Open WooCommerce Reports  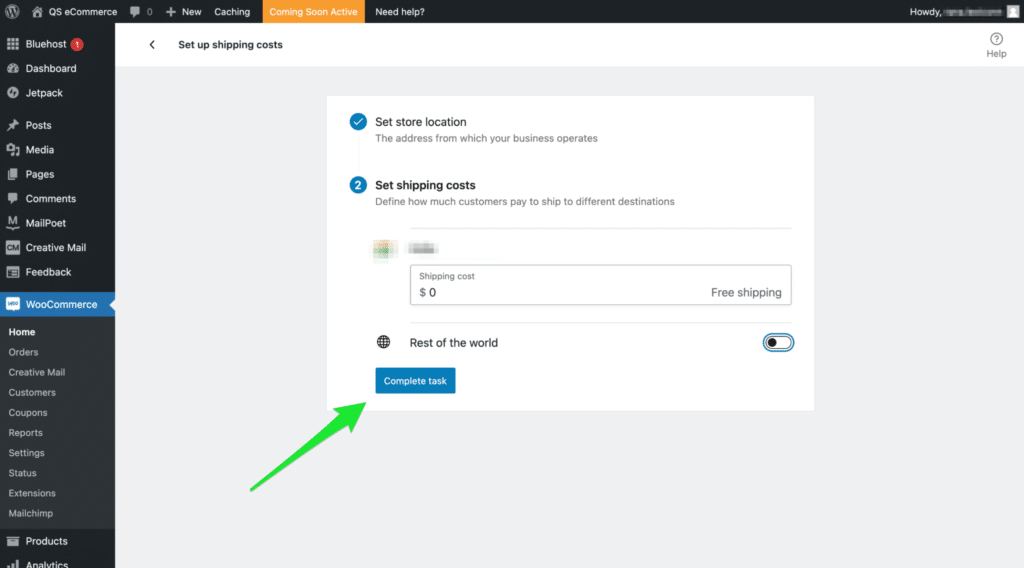[25, 433]
